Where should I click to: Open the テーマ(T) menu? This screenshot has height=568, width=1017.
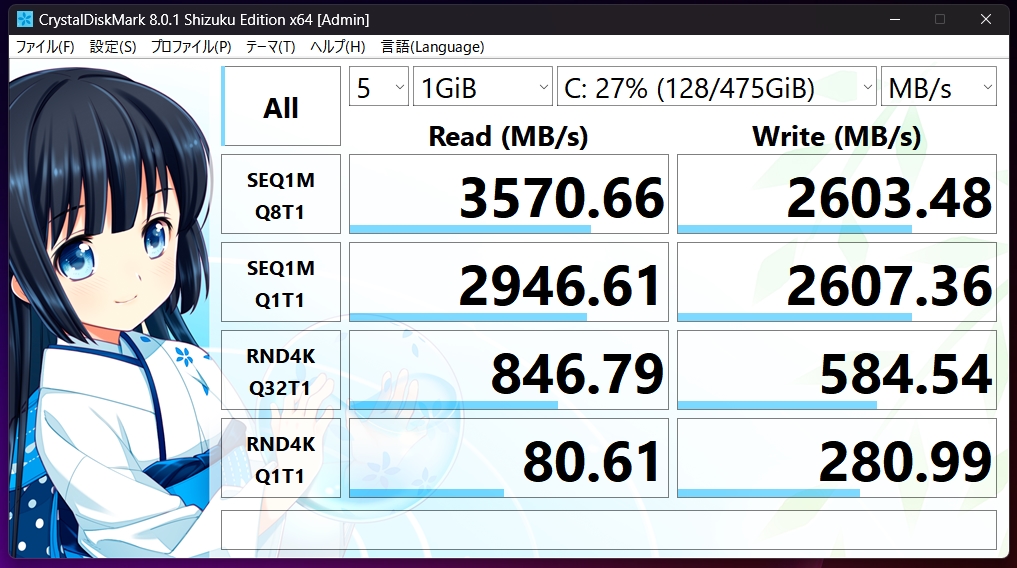coord(270,47)
